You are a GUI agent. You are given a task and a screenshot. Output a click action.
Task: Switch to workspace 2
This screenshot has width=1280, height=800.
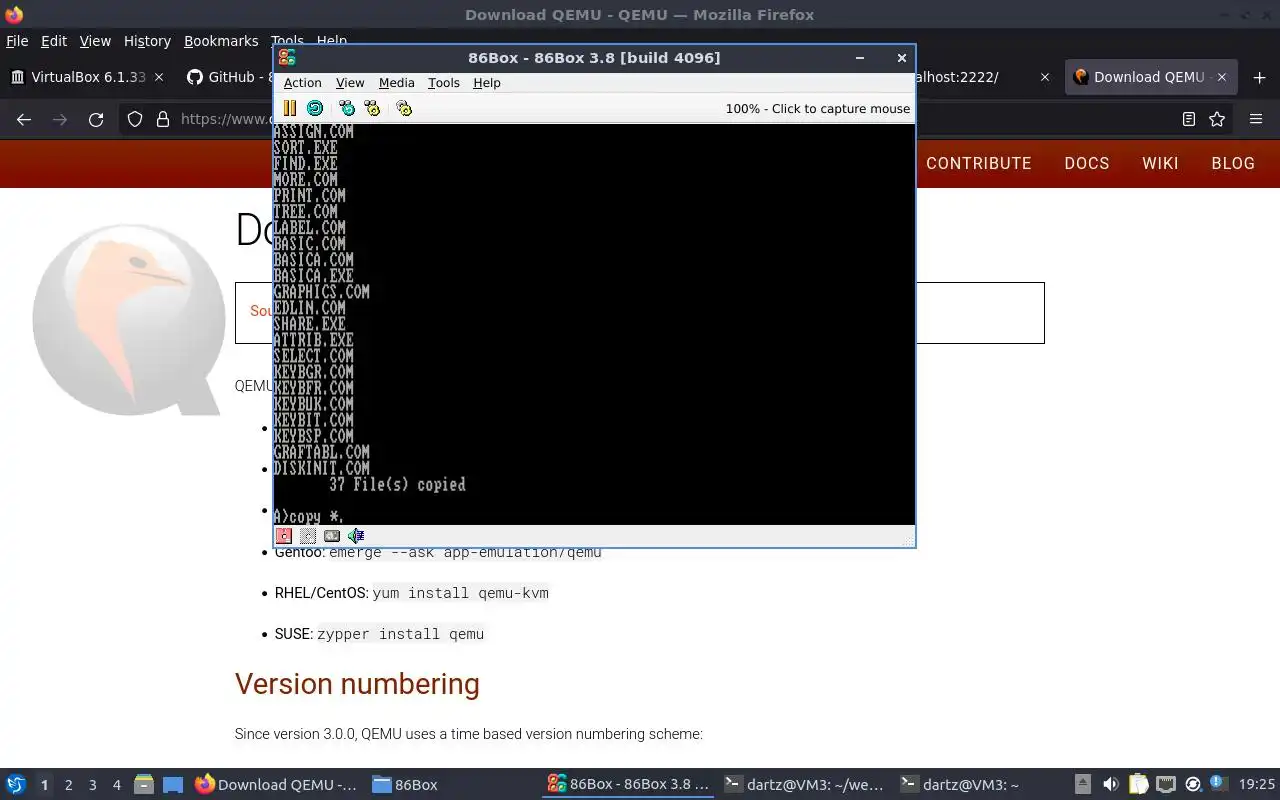[x=68, y=785]
